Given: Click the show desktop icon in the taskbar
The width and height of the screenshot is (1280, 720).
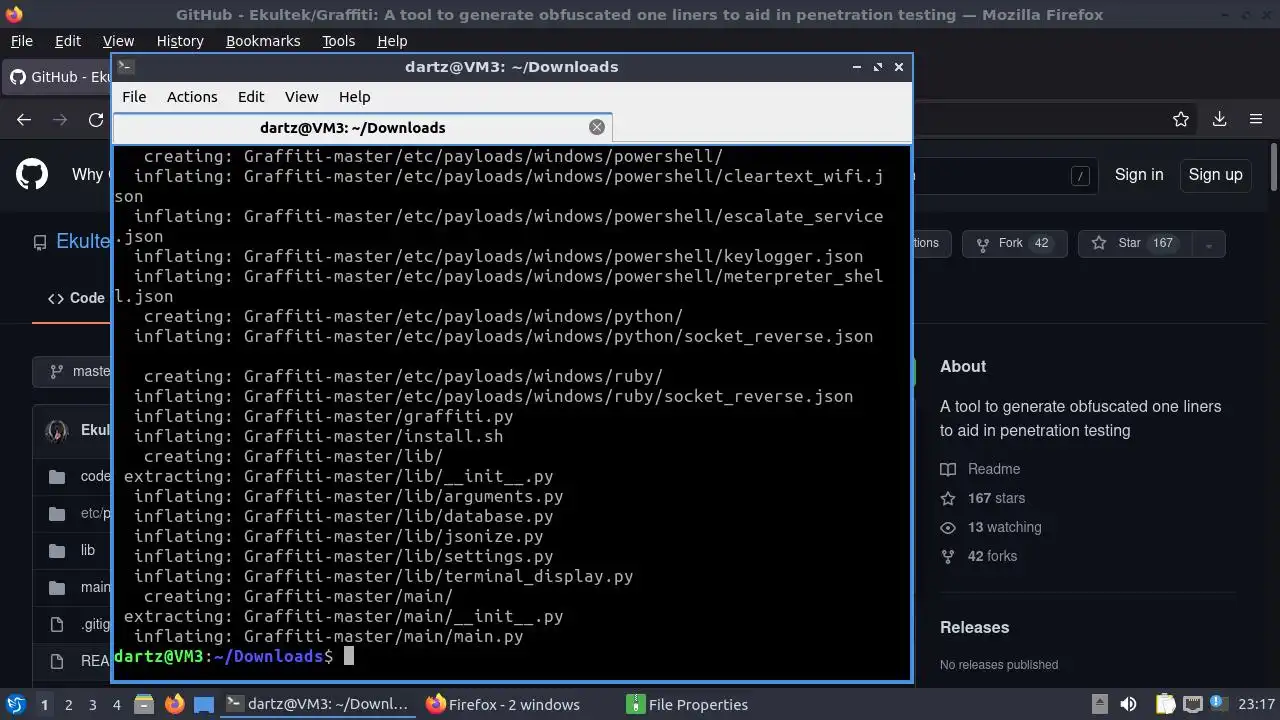Looking at the screenshot, I should point(204,705).
